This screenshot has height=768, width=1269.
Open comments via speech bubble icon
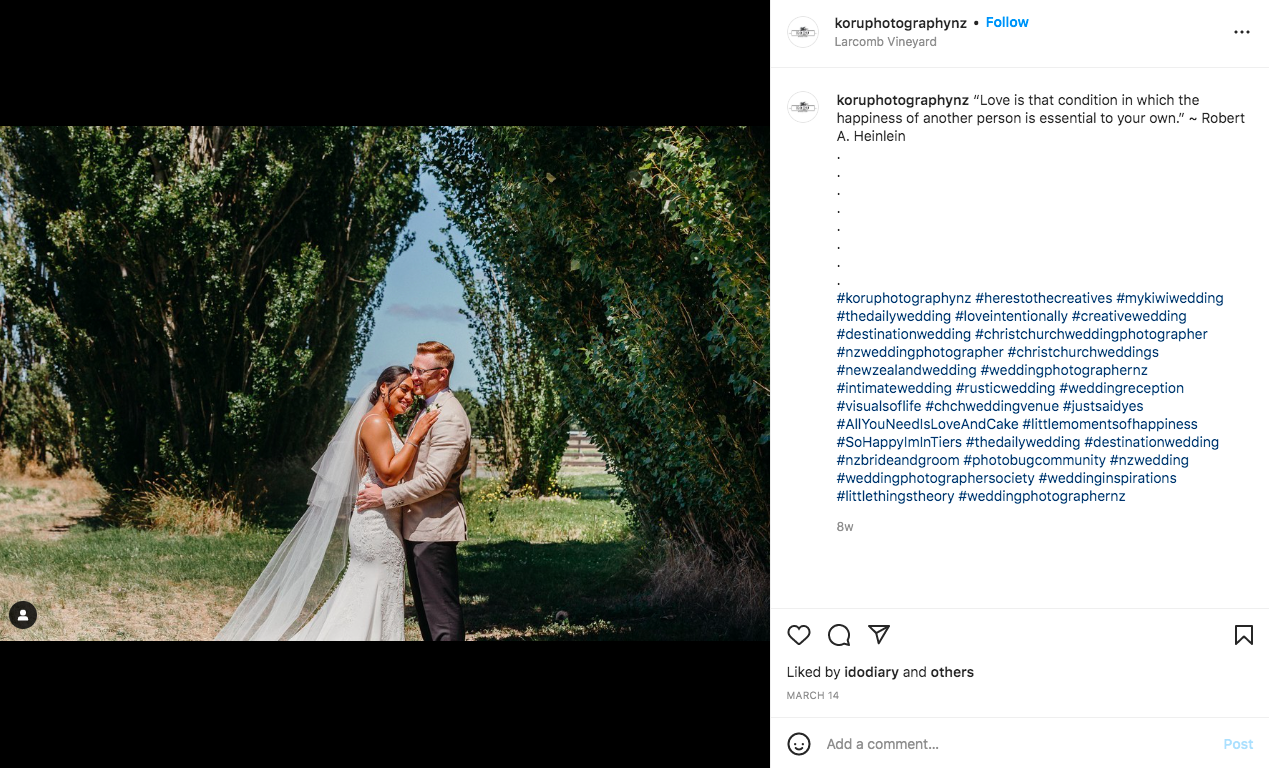[x=839, y=635]
